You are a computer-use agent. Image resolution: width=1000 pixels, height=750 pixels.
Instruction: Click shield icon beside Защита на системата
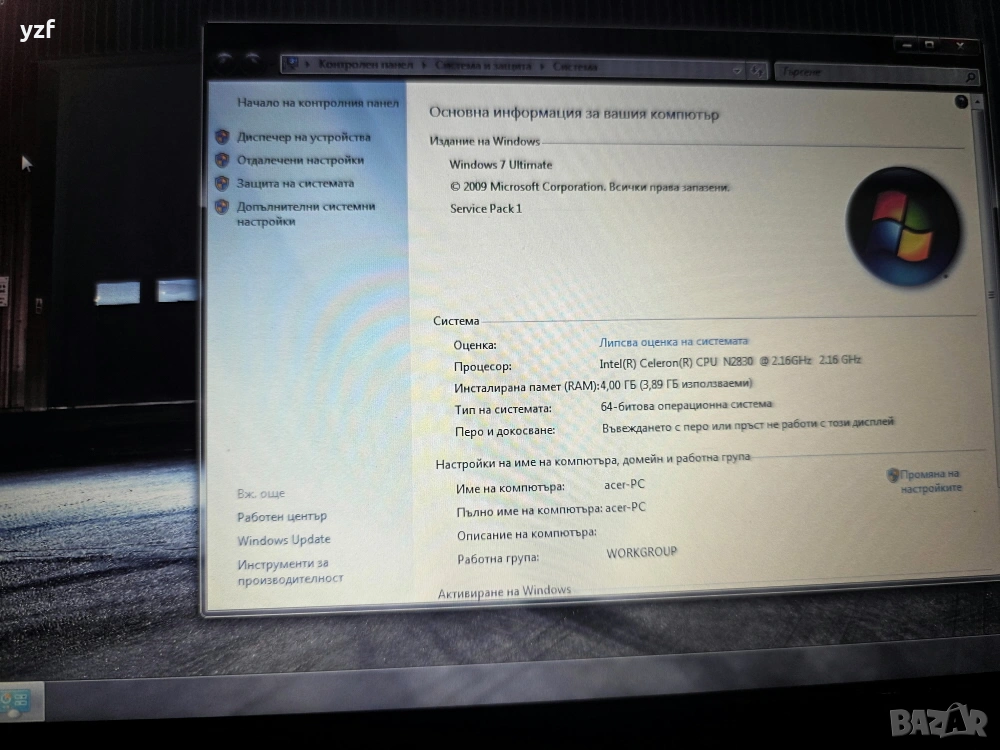pos(222,183)
